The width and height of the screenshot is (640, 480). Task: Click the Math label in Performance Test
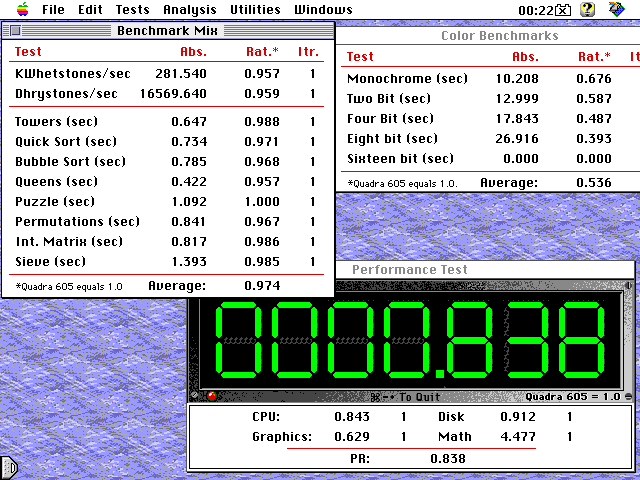(455, 437)
